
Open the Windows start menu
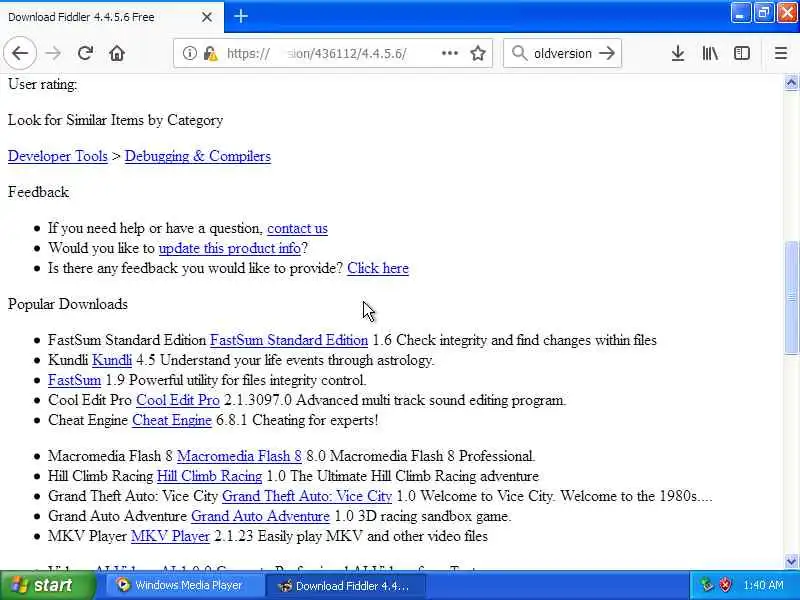click(47, 585)
